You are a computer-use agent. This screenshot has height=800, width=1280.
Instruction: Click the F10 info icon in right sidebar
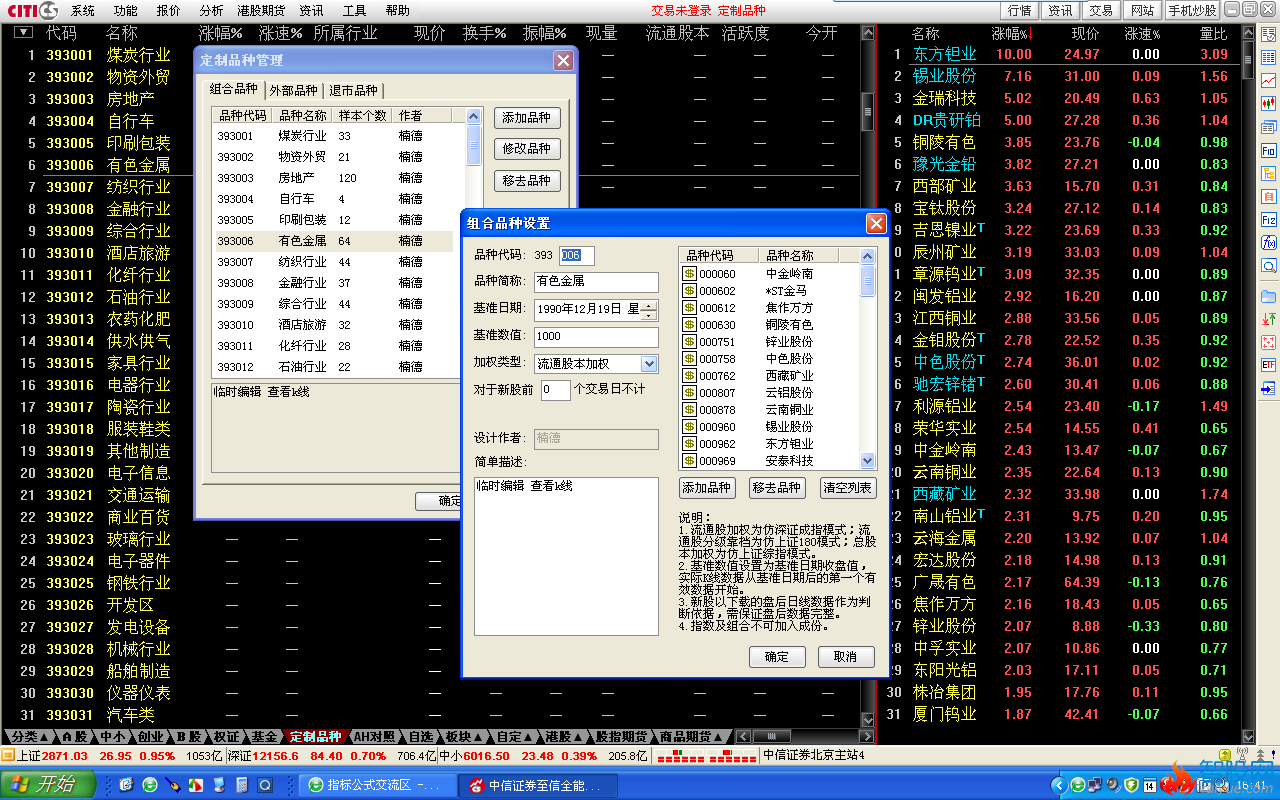1268,150
